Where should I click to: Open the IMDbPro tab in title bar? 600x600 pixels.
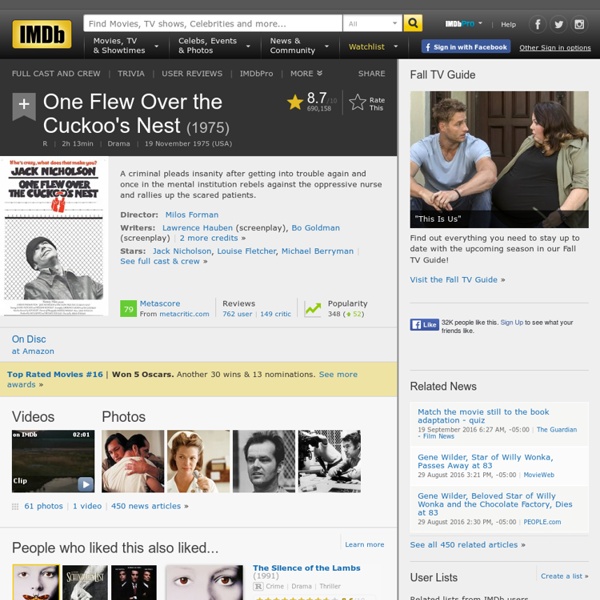click(256, 73)
